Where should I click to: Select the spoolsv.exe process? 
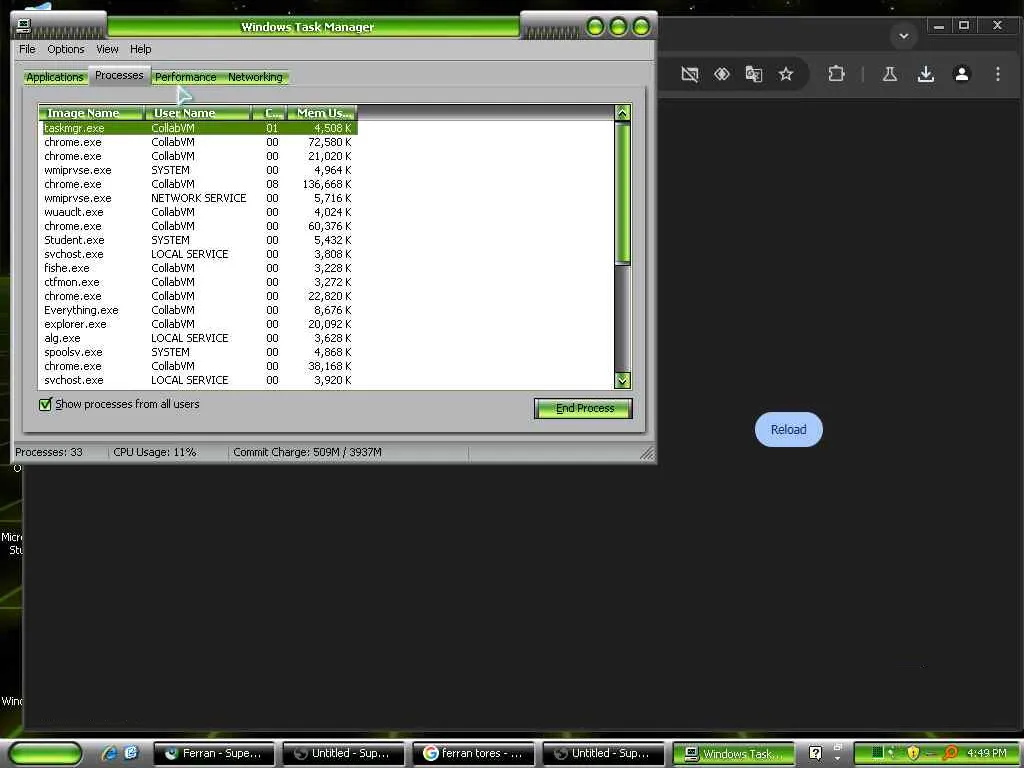tap(198, 352)
